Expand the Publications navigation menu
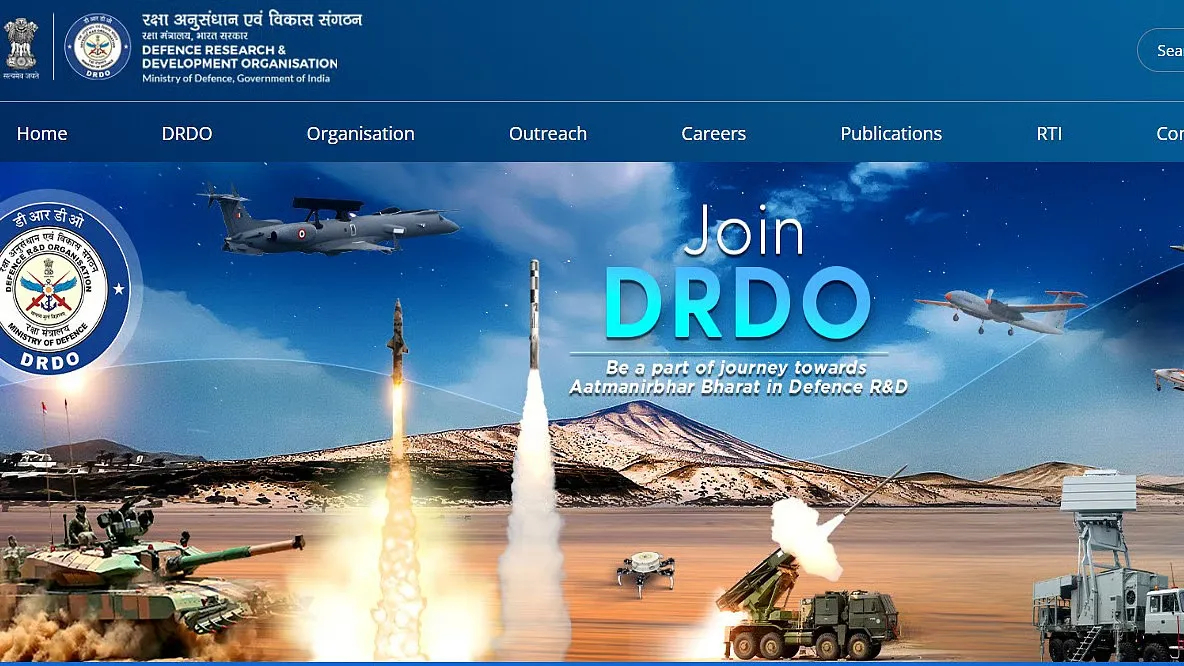This screenshot has height=666, width=1184. pos(890,133)
